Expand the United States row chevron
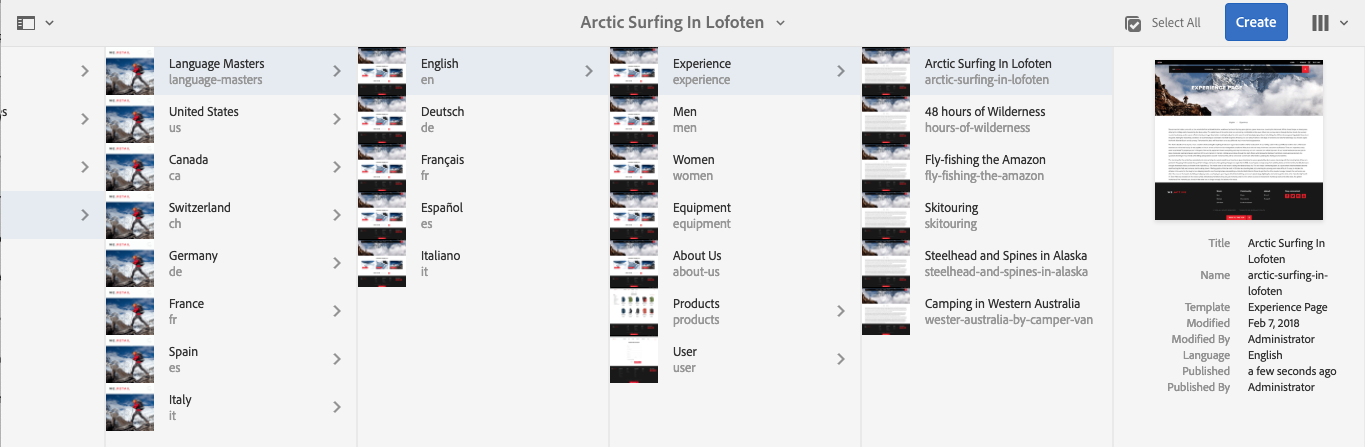The image size is (1365, 447). 337,119
